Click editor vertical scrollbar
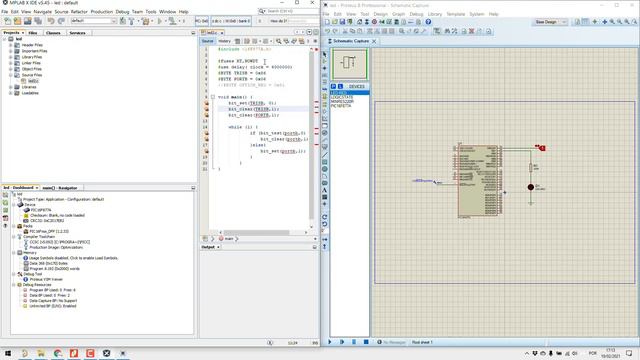This screenshot has height=360, width=640. (311, 135)
